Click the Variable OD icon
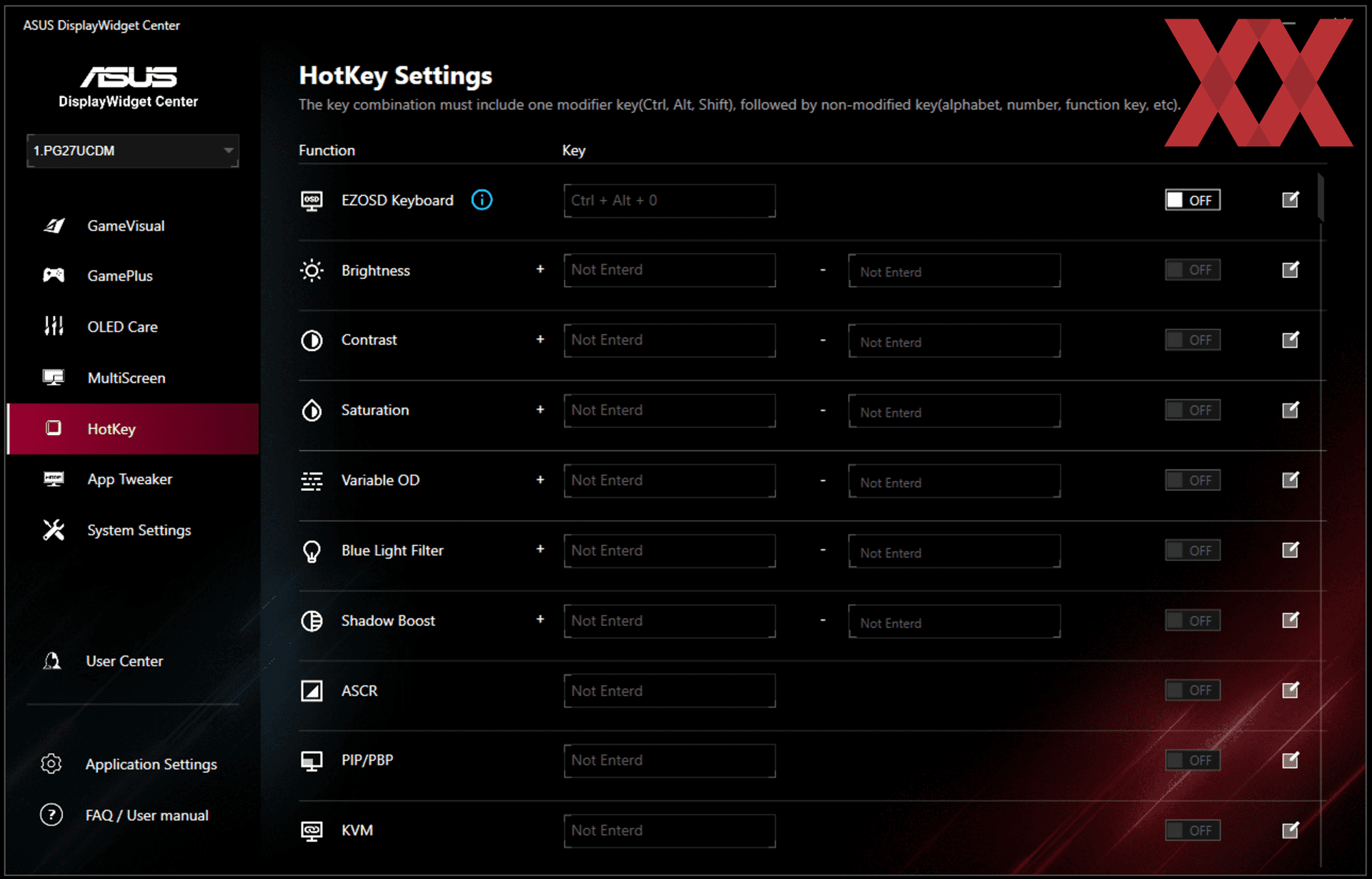 312,481
